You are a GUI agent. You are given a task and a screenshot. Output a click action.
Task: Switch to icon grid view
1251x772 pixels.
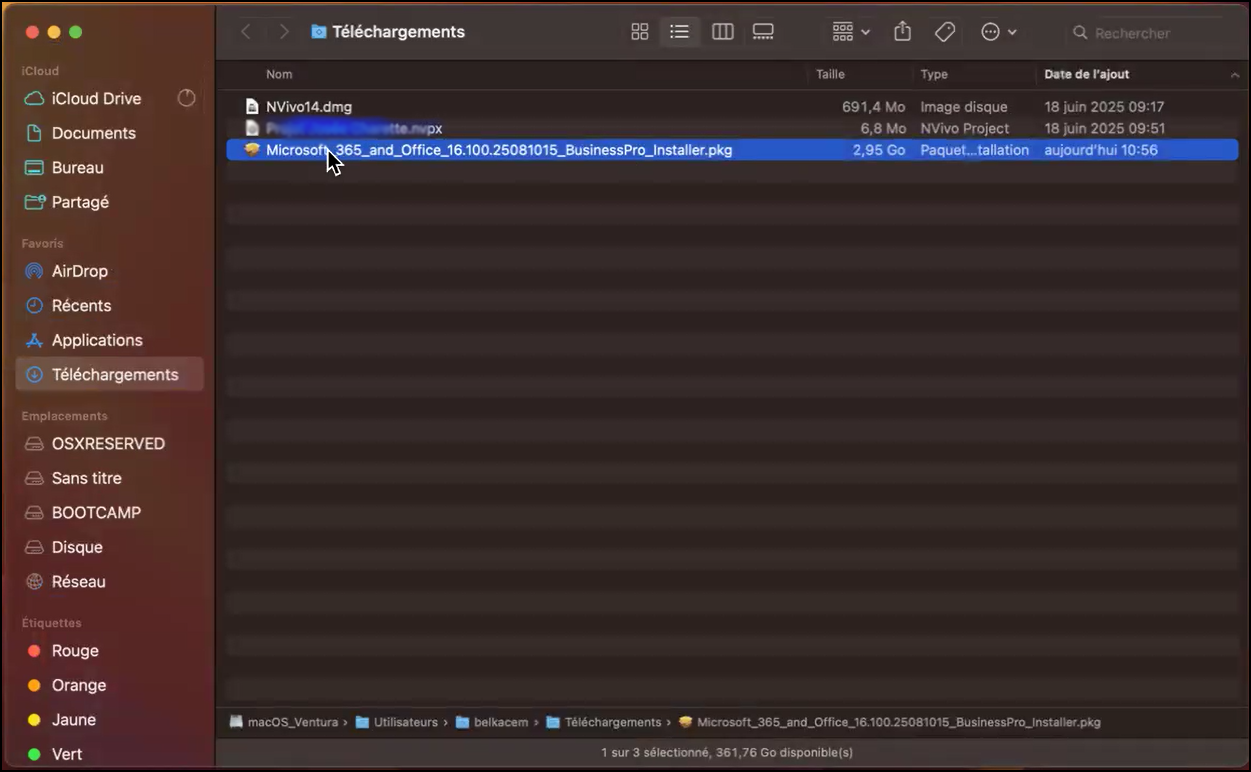640,32
